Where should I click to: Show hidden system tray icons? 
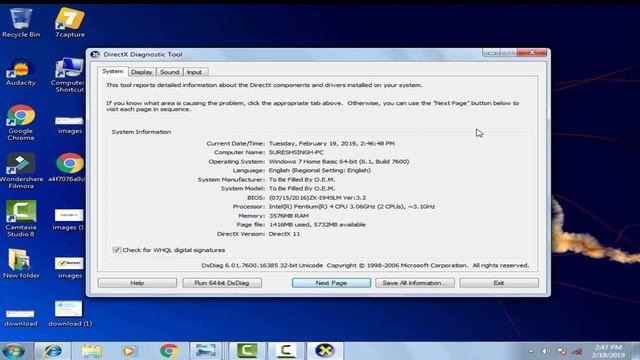click(531, 351)
